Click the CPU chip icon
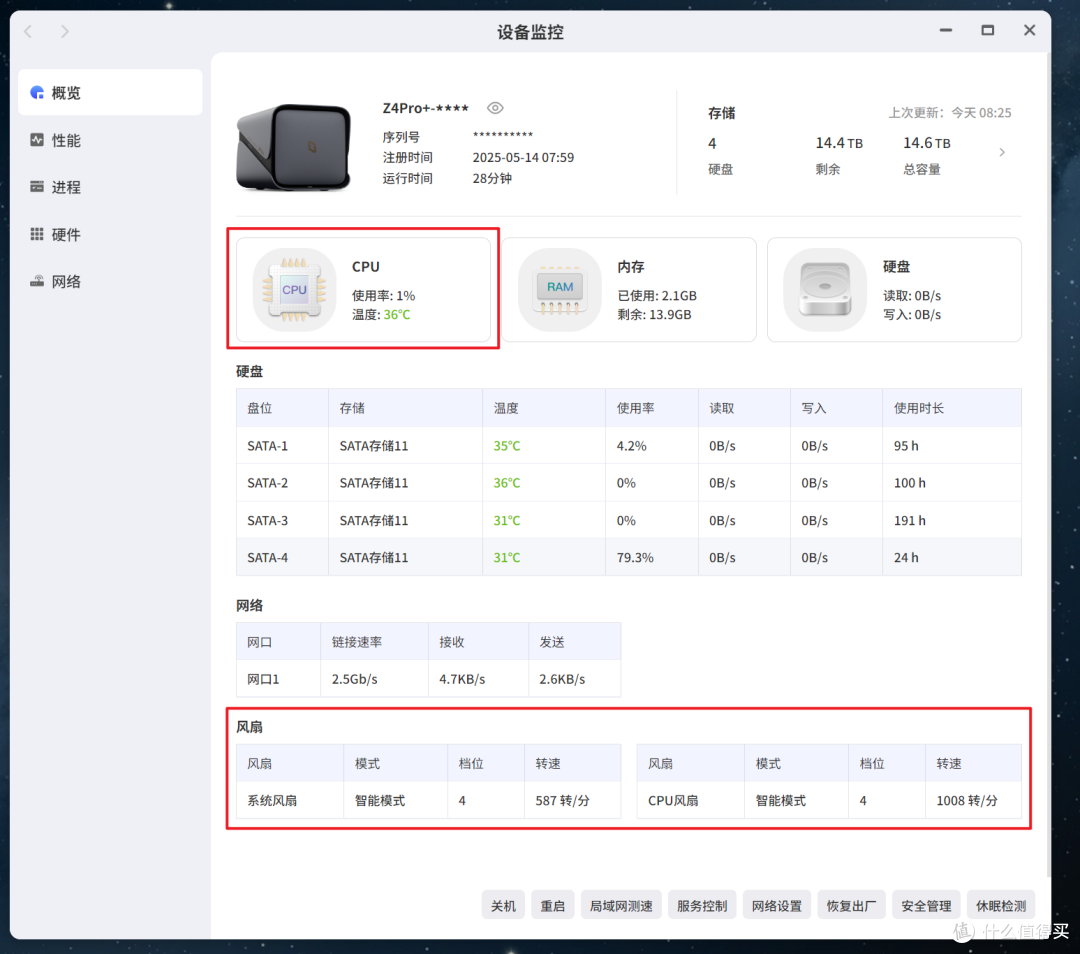This screenshot has width=1080, height=954. (294, 290)
